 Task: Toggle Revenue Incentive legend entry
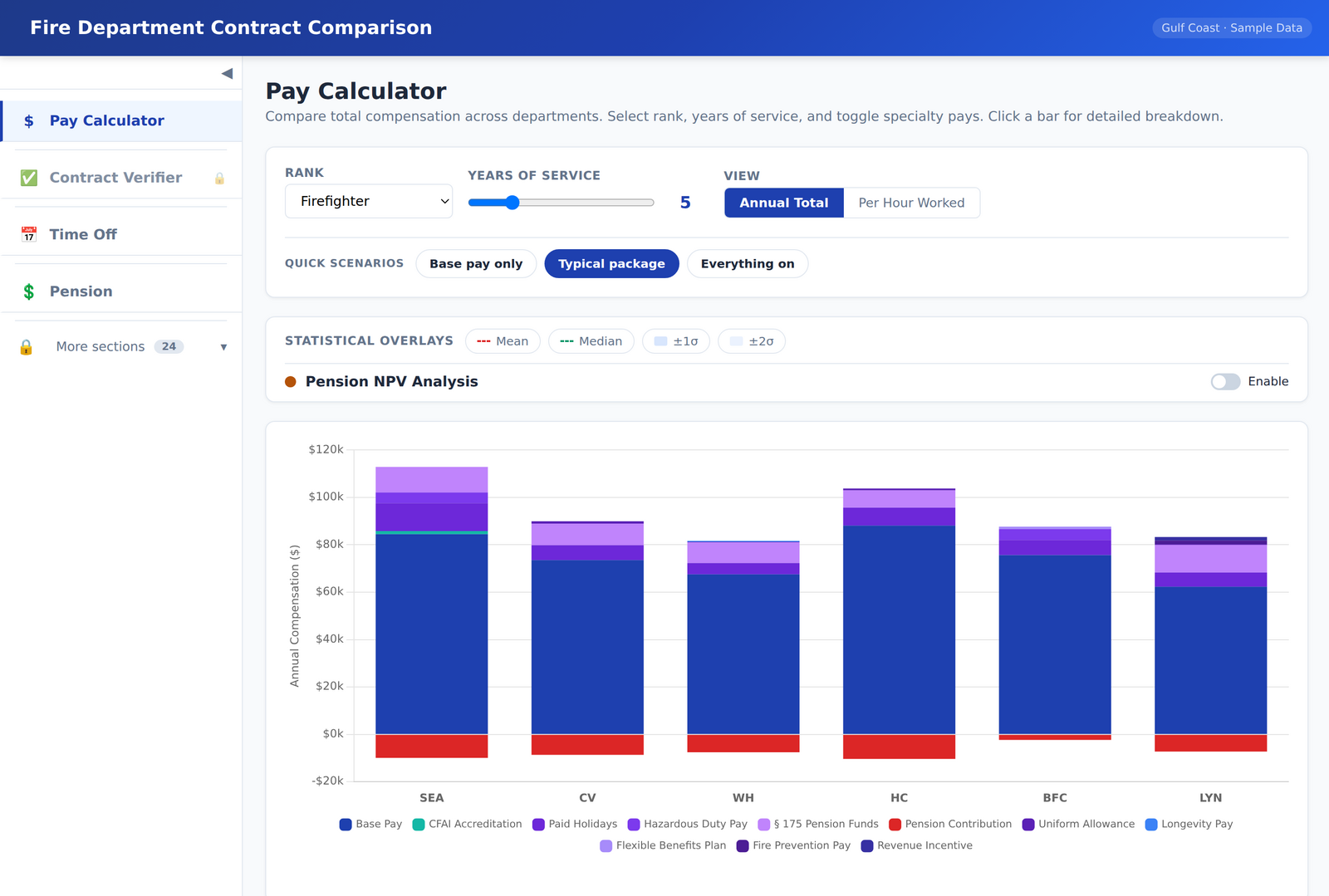pos(917,846)
